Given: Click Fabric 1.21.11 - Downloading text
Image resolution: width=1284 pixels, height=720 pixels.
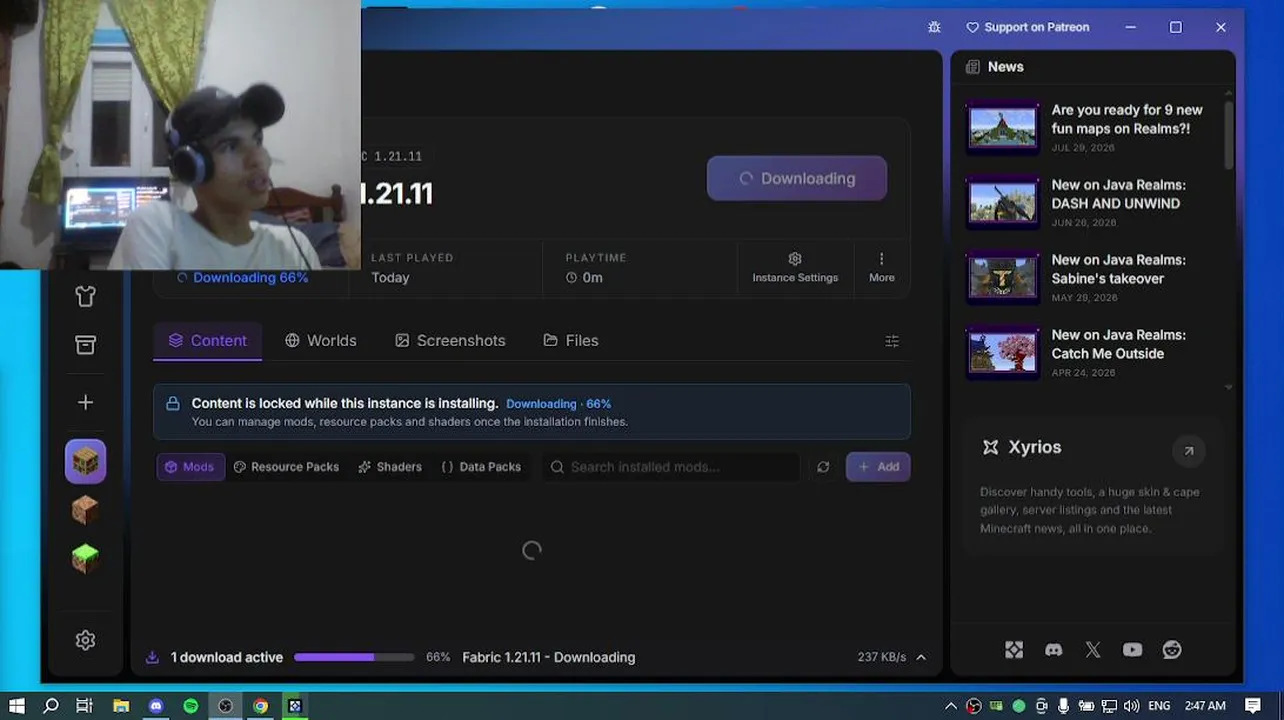Looking at the screenshot, I should (x=549, y=657).
